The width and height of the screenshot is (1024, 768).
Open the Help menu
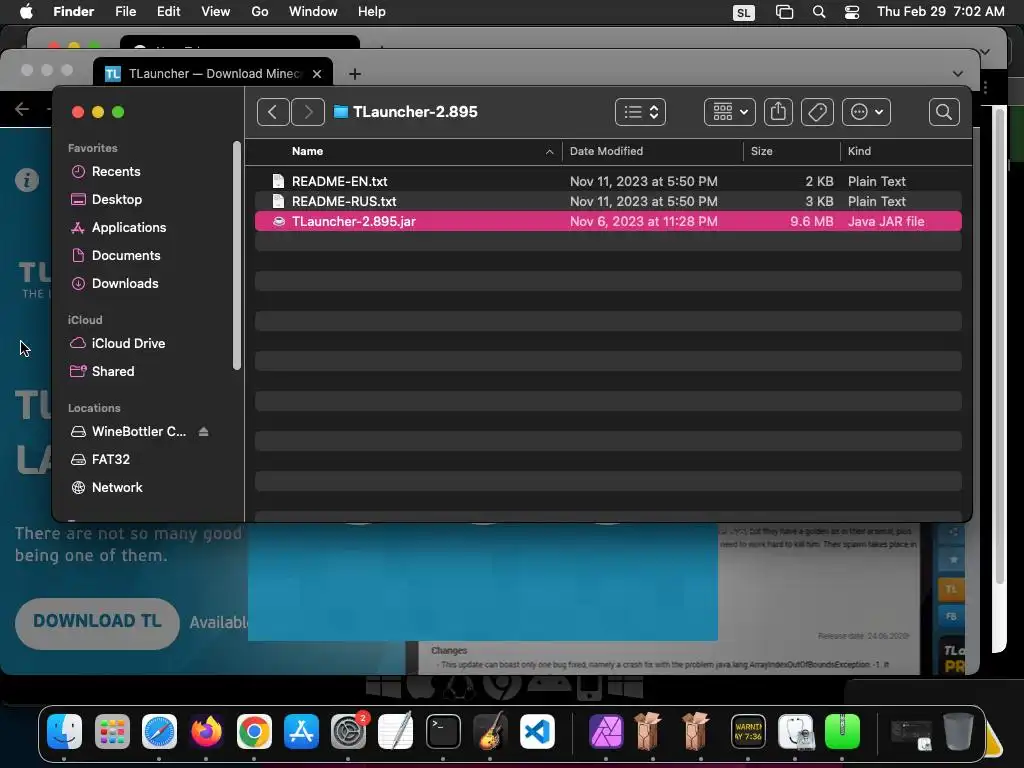pos(372,12)
